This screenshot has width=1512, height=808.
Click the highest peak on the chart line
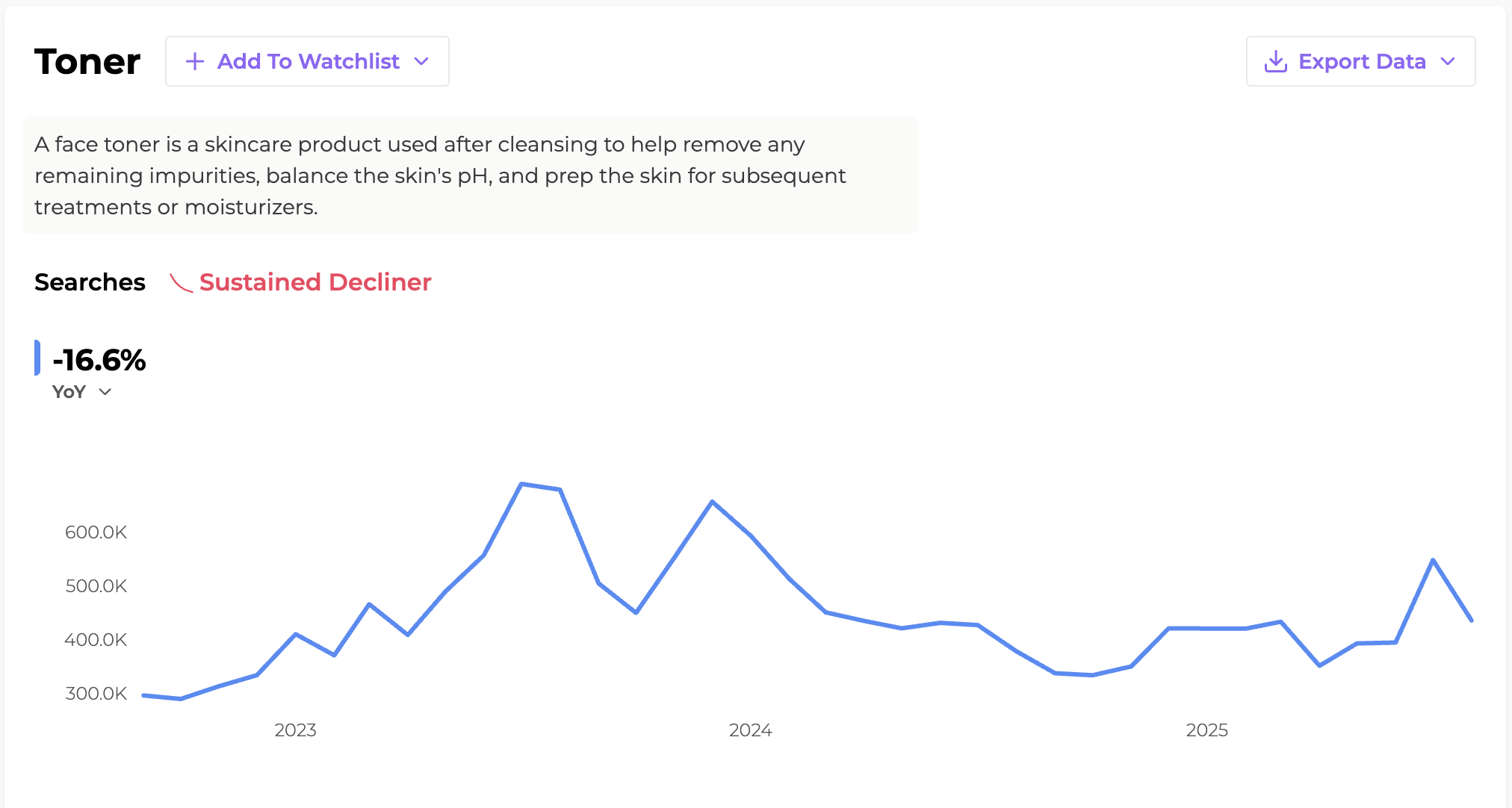click(x=522, y=484)
